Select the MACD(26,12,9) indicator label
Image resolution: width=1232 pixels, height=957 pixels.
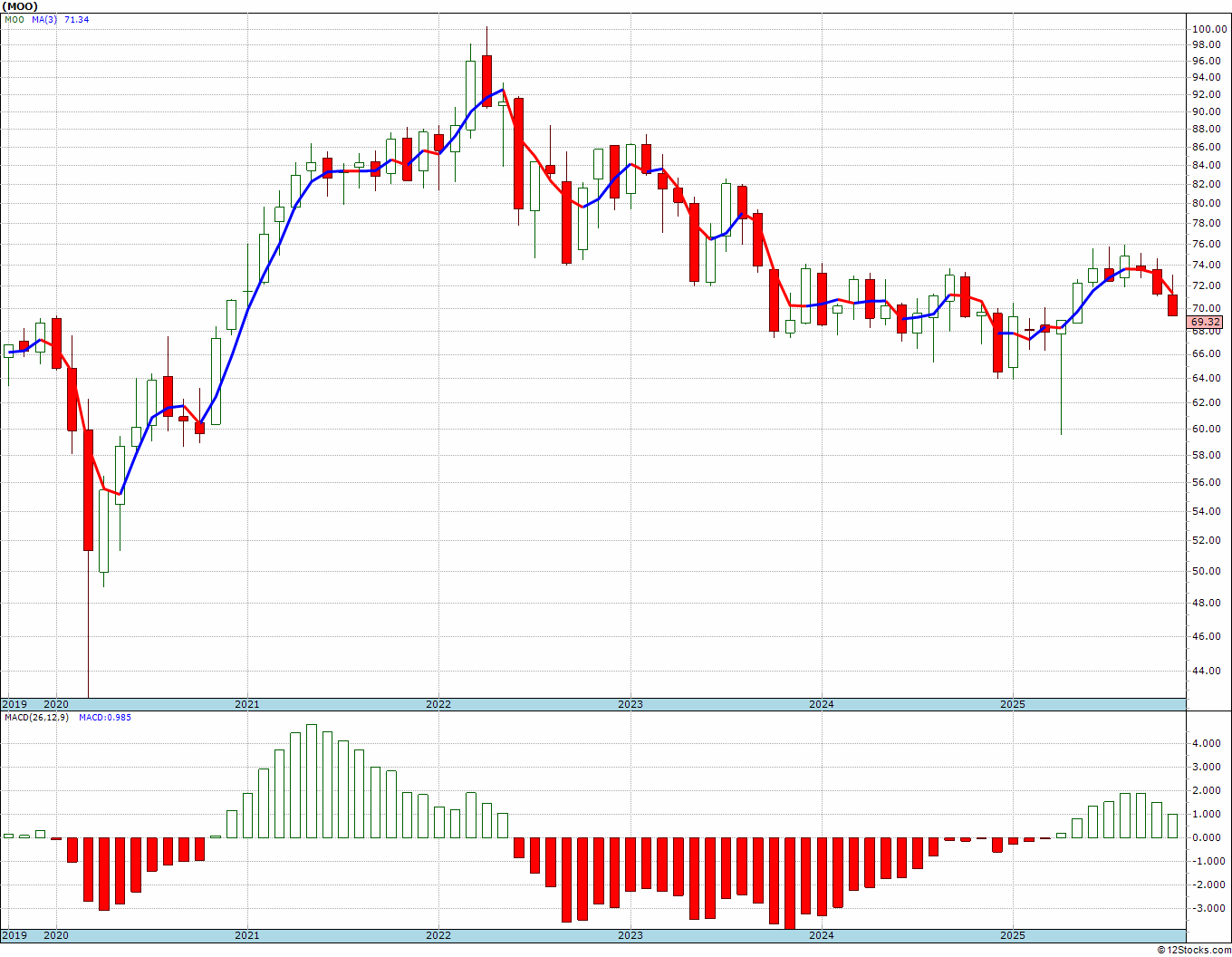(x=36, y=718)
